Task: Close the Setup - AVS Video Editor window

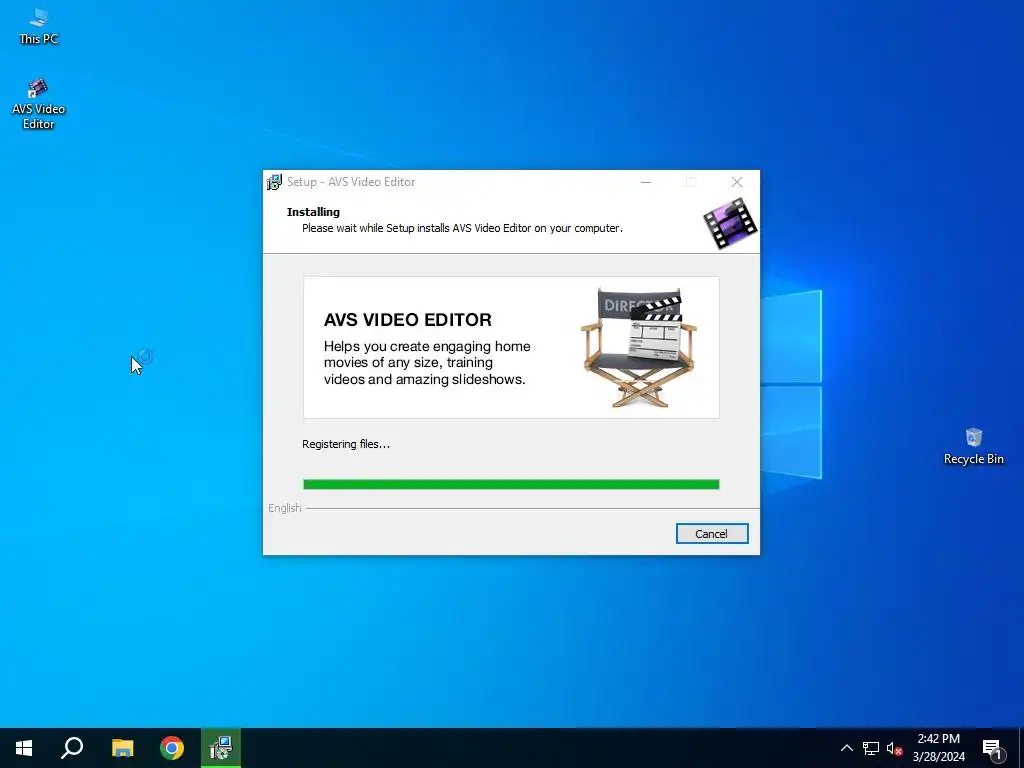Action: point(737,182)
